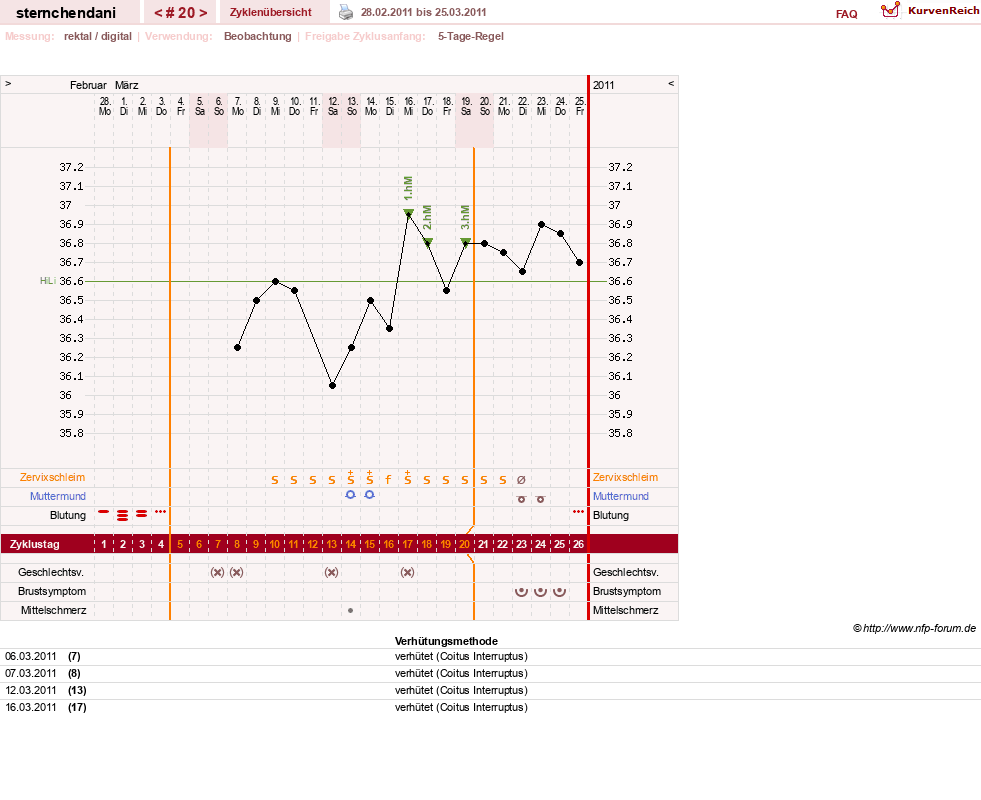This screenshot has height=800, width=981.
Task: Click the 07.03.2011 date entry
Action: click(31, 674)
